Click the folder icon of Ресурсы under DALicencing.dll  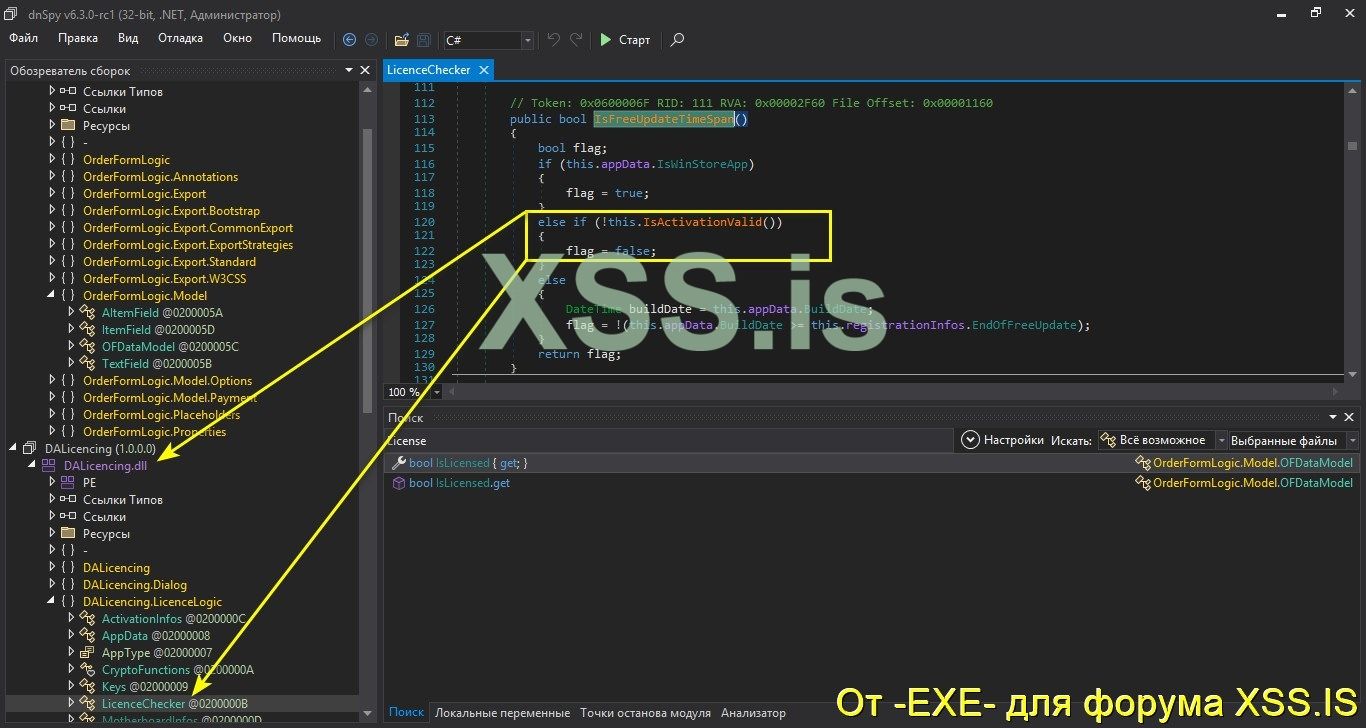click(x=68, y=534)
